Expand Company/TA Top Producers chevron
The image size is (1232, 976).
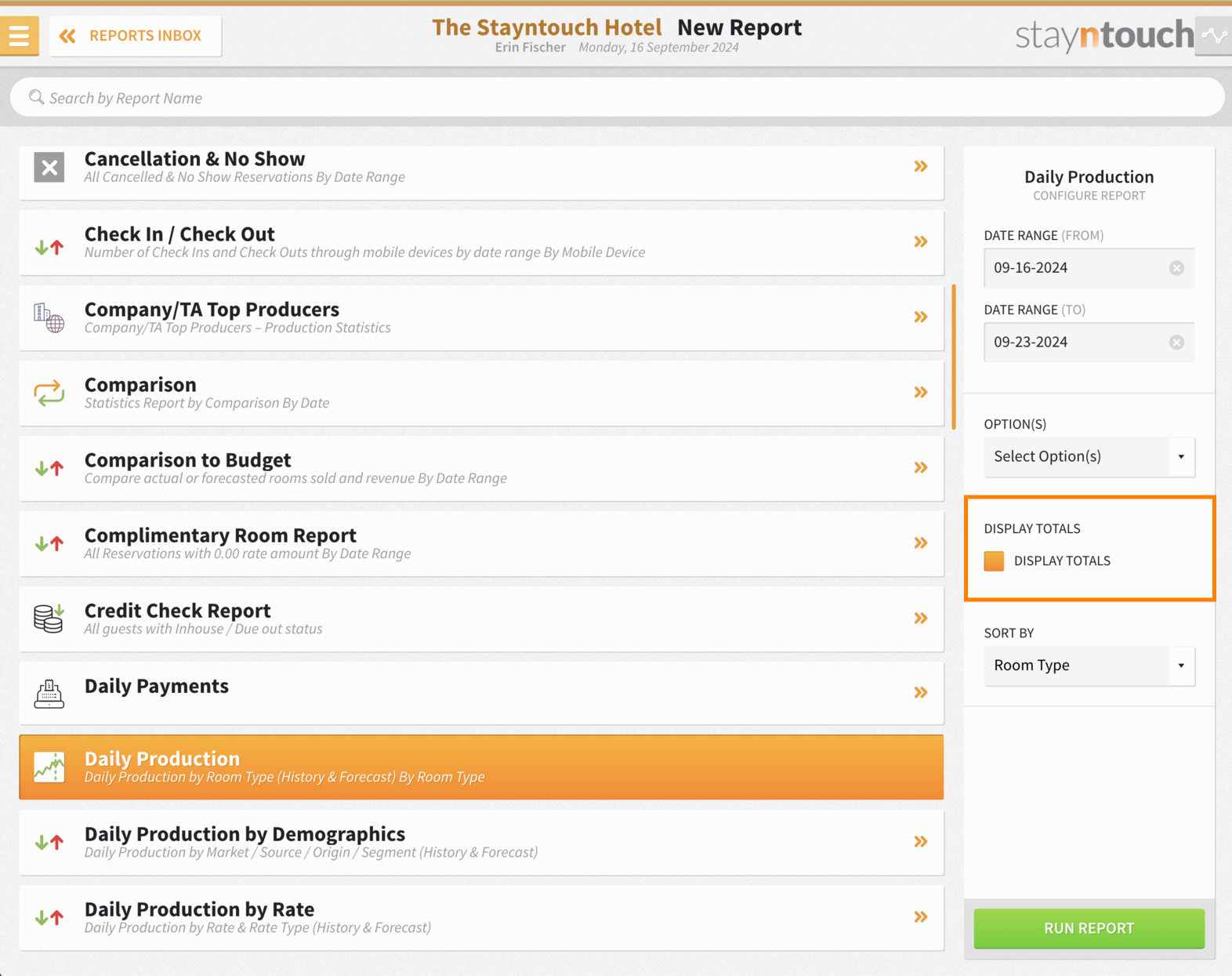pos(921,317)
